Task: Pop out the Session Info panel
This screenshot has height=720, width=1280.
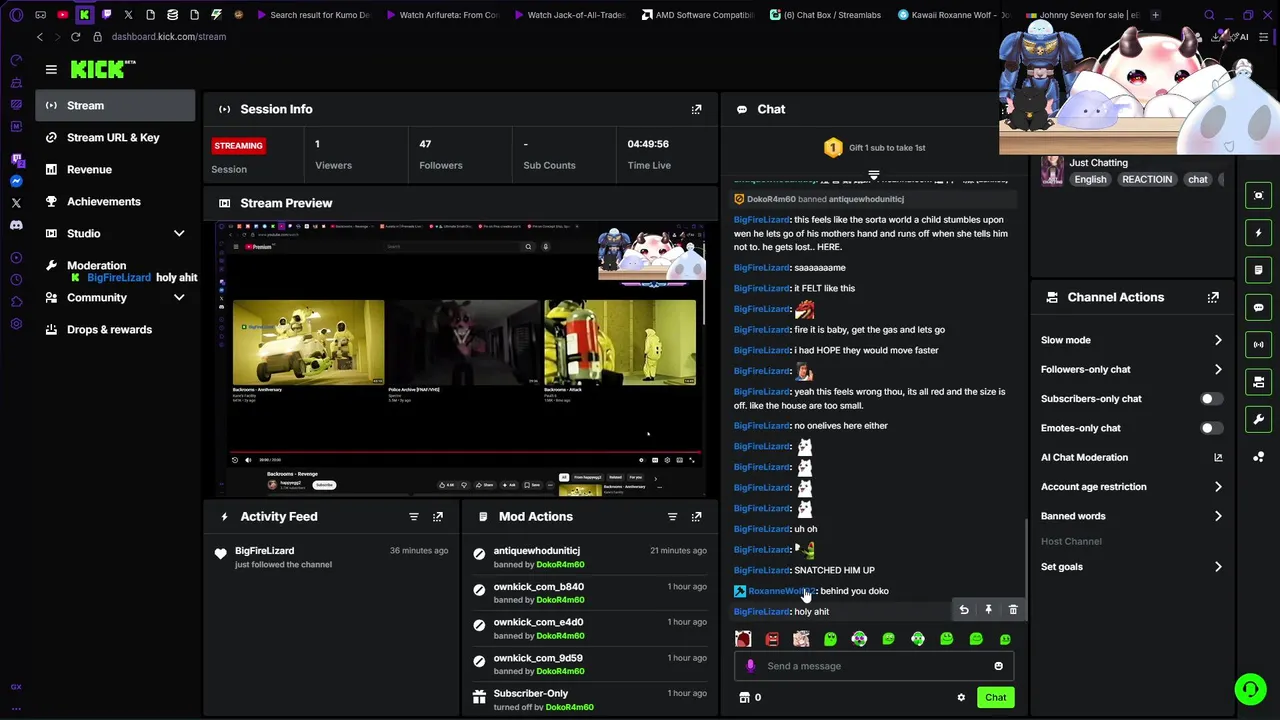Action: (x=696, y=109)
